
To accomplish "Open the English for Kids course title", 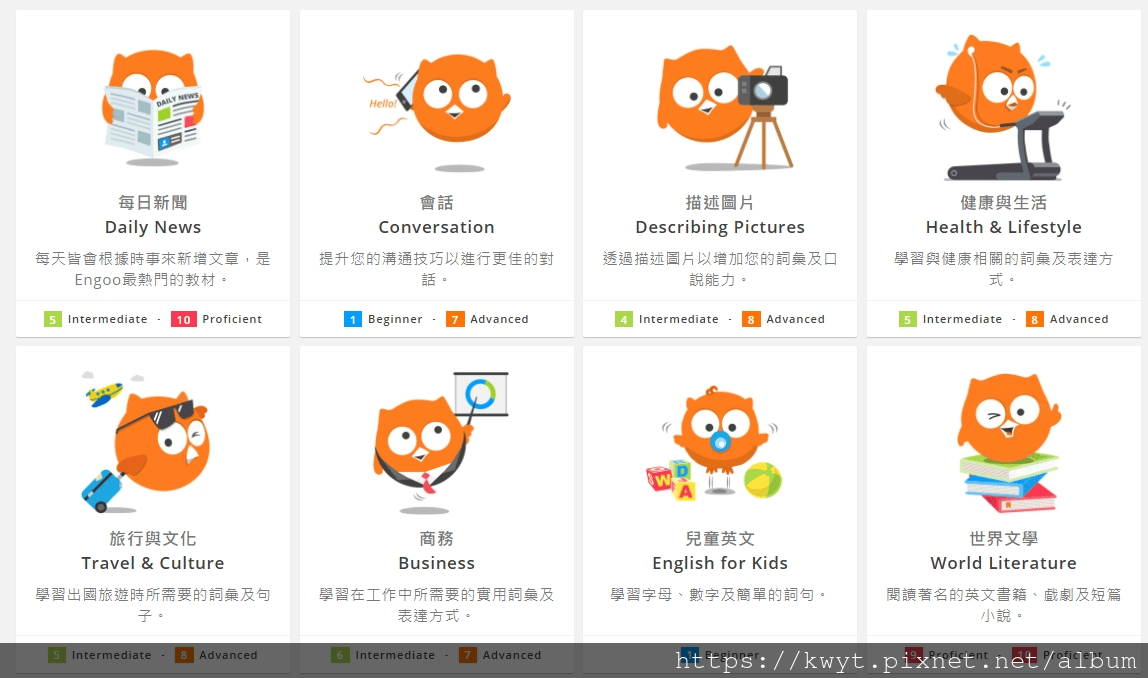I will pyautogui.click(x=720, y=563).
